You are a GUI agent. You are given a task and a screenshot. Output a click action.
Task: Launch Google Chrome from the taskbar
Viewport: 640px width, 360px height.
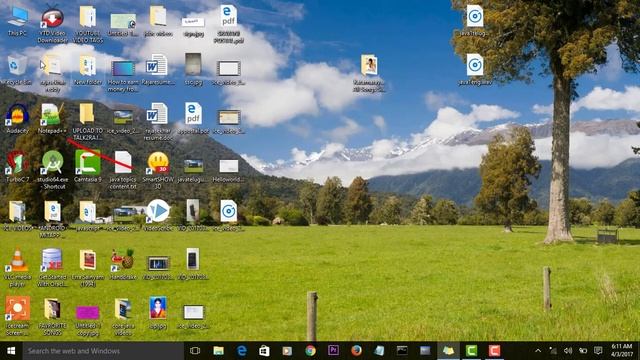(x=311, y=351)
